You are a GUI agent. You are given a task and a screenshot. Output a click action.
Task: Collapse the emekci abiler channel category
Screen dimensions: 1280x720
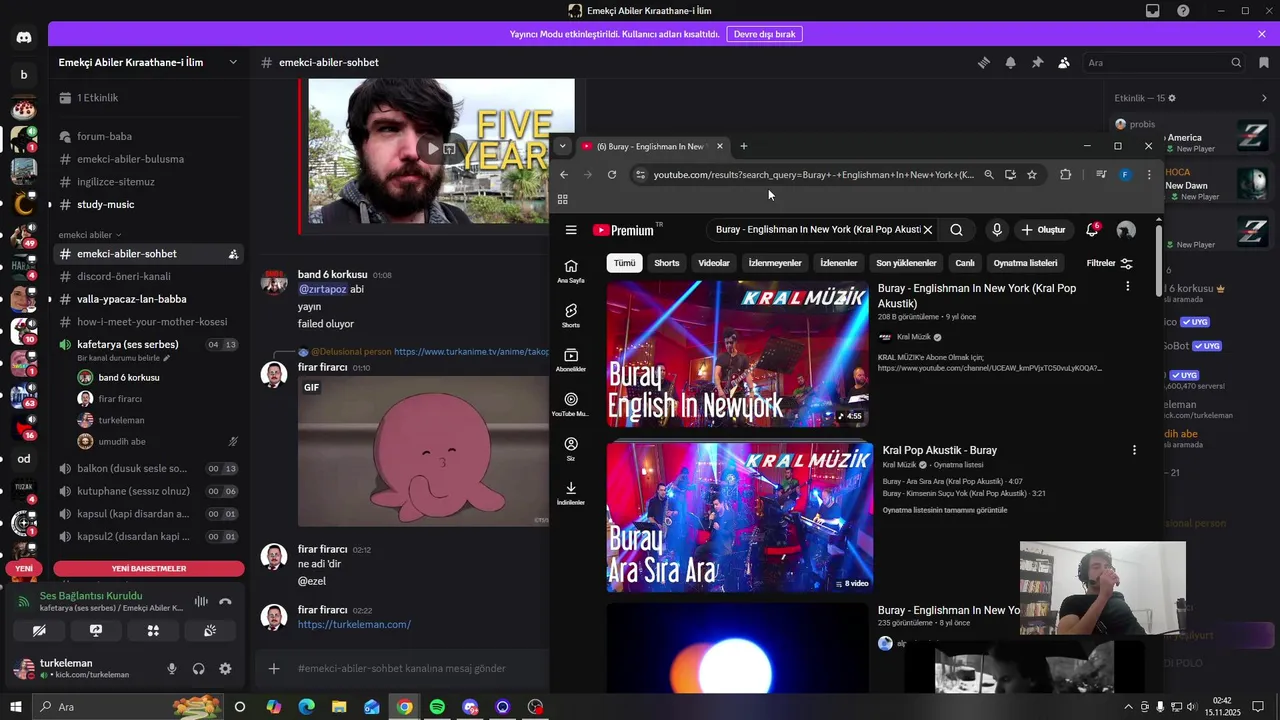coord(90,235)
